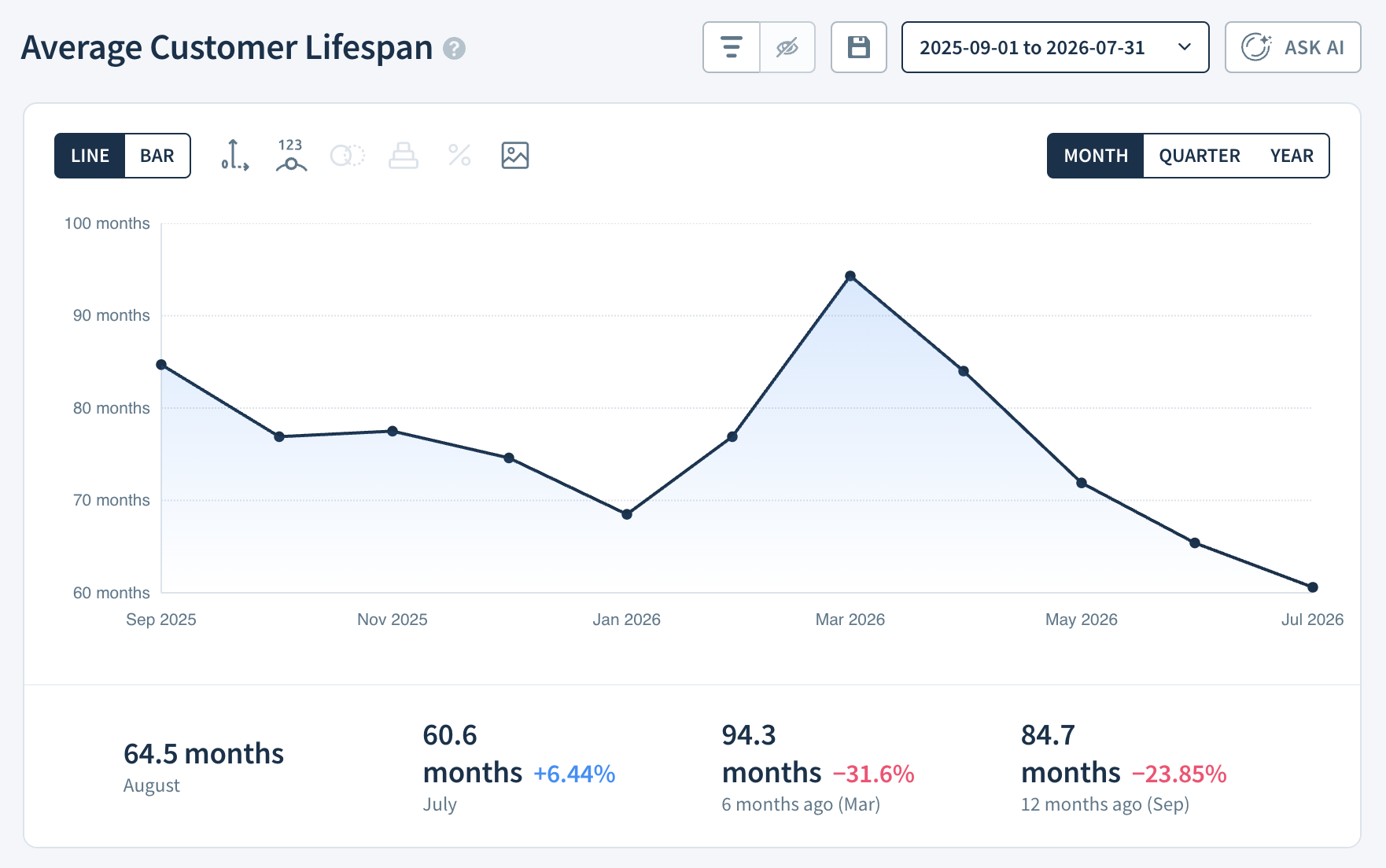
Task: Click the 64.5 months August value
Action: click(204, 754)
